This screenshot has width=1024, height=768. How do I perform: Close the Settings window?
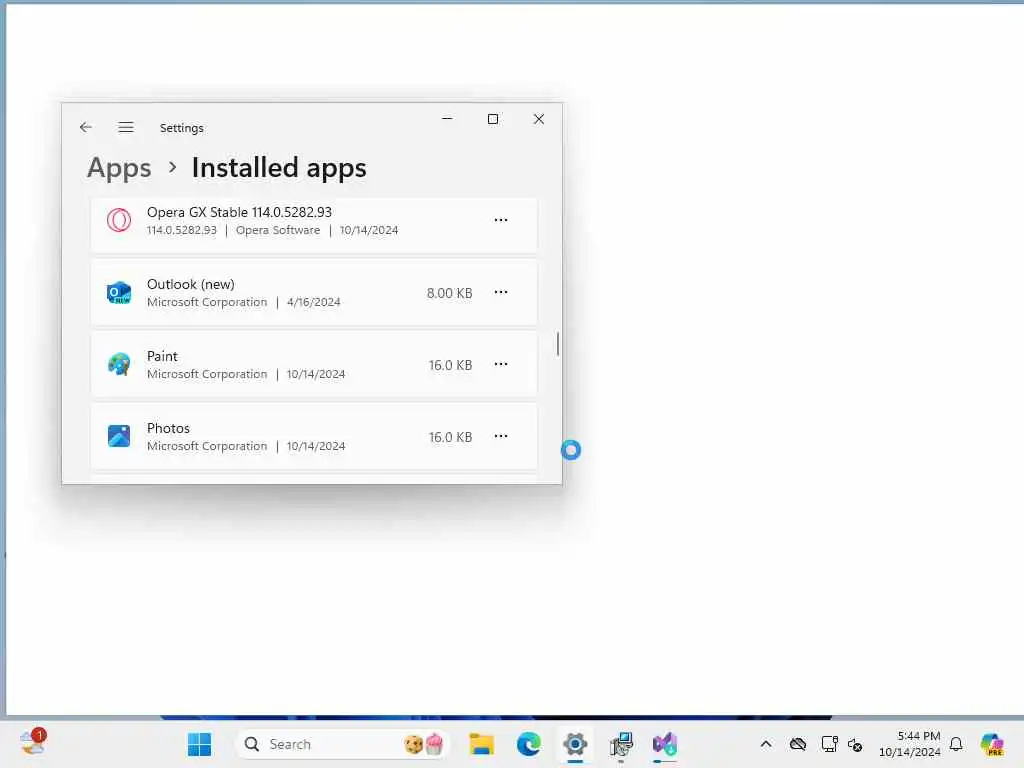click(539, 119)
